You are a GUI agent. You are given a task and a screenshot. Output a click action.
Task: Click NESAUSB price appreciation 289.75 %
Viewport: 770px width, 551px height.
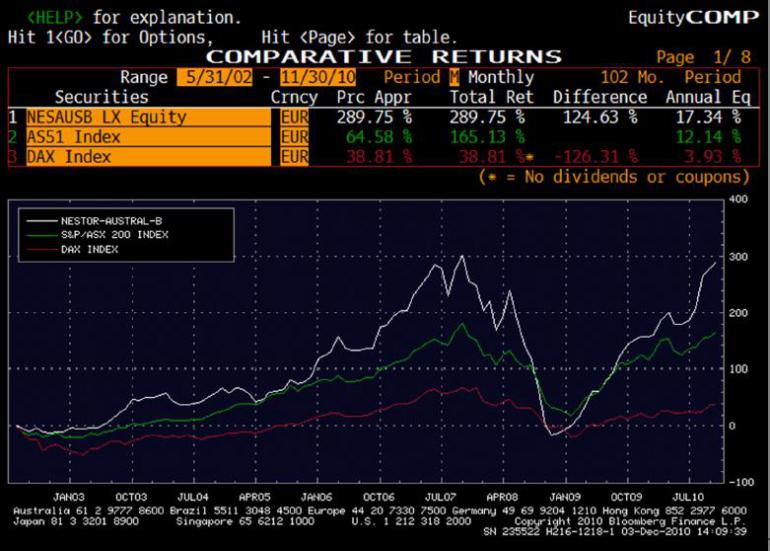(374, 117)
